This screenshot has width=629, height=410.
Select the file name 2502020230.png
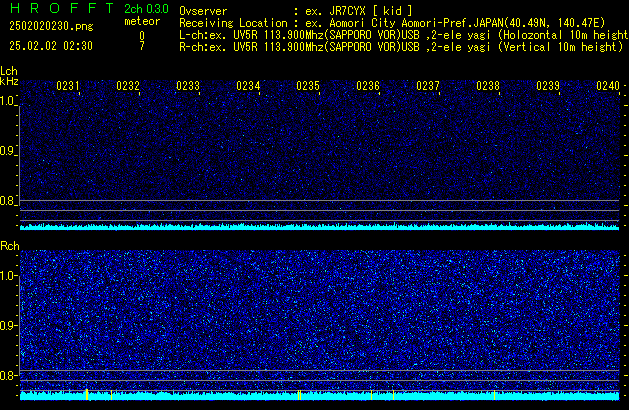(51, 26)
